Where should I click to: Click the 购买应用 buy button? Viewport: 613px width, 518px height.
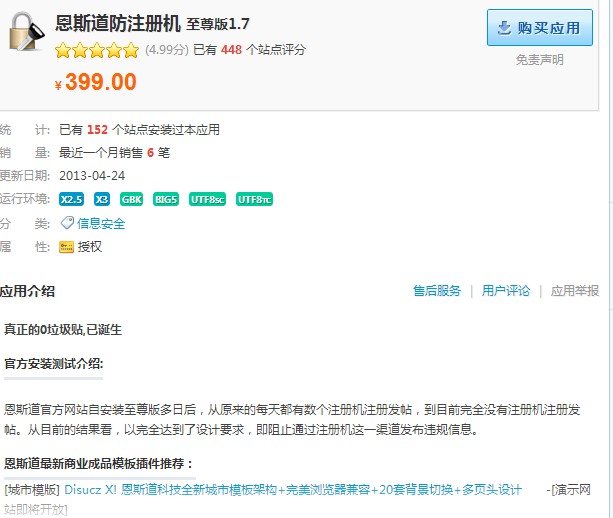coord(539,28)
